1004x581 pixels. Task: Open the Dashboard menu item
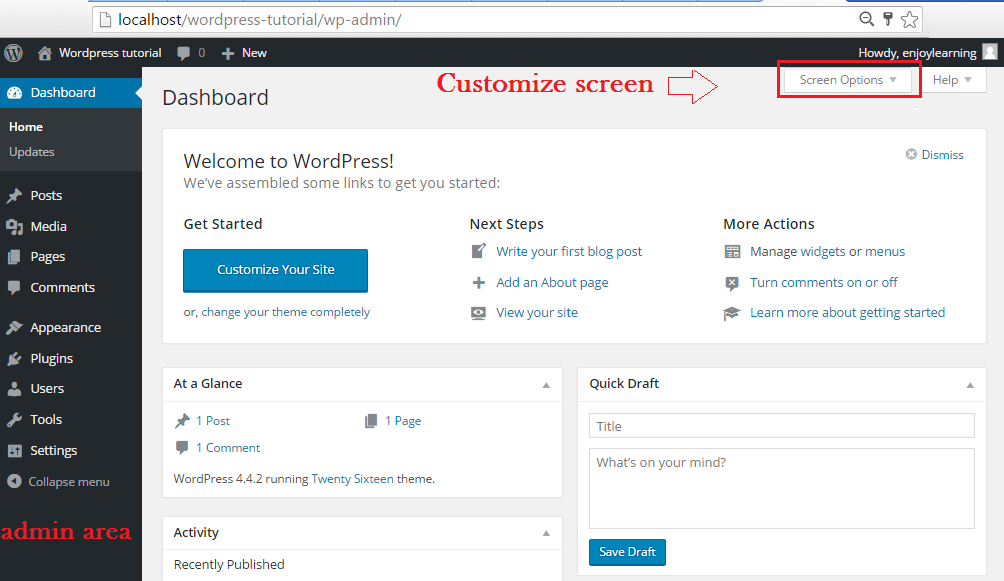[x=71, y=93]
